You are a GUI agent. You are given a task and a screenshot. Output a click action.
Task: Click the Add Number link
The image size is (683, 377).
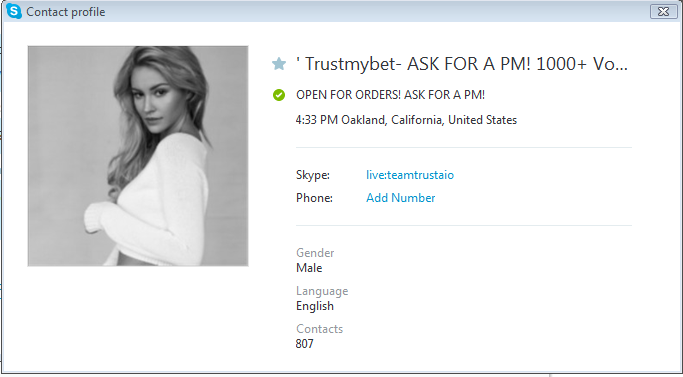(400, 198)
